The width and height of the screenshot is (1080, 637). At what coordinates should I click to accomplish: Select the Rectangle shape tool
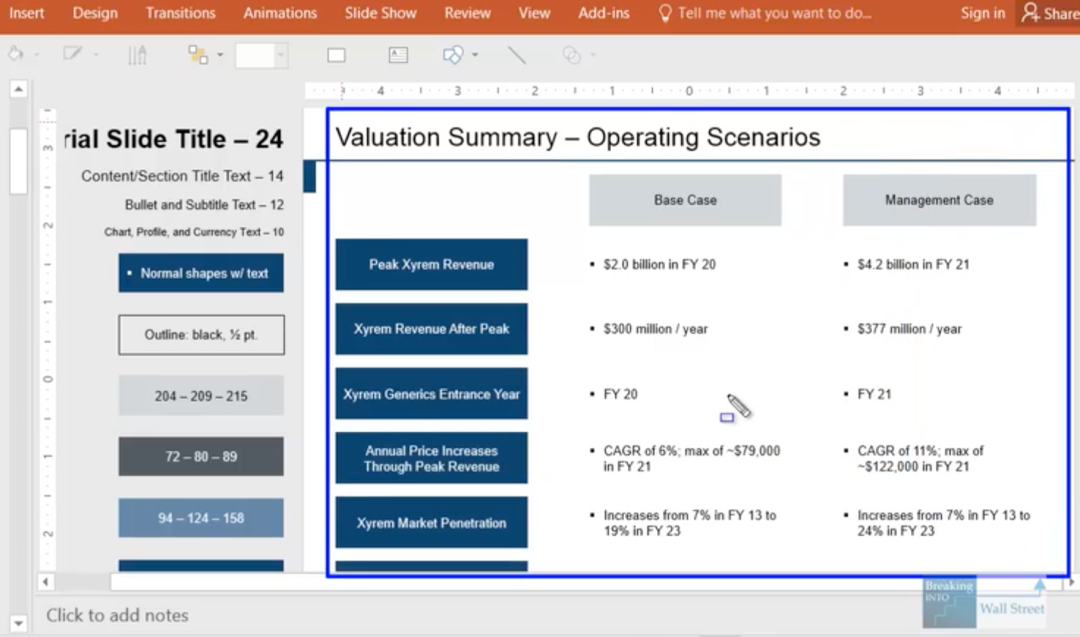click(336, 55)
